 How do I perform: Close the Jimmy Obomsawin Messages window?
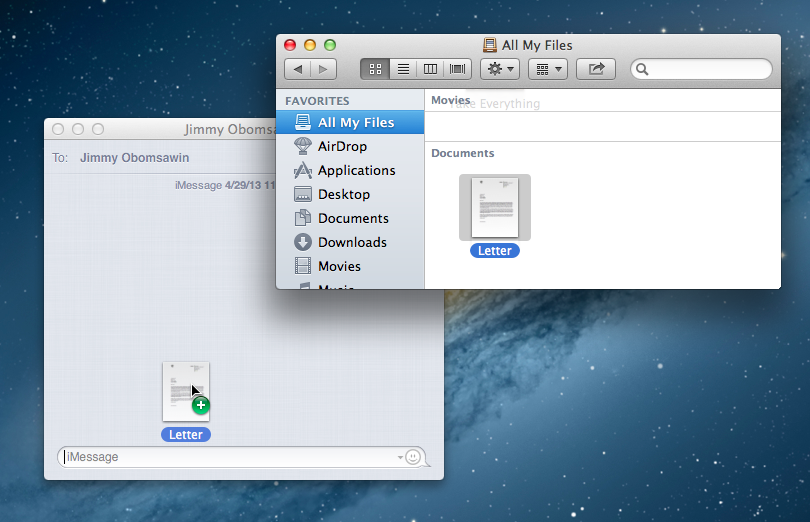(x=58, y=129)
